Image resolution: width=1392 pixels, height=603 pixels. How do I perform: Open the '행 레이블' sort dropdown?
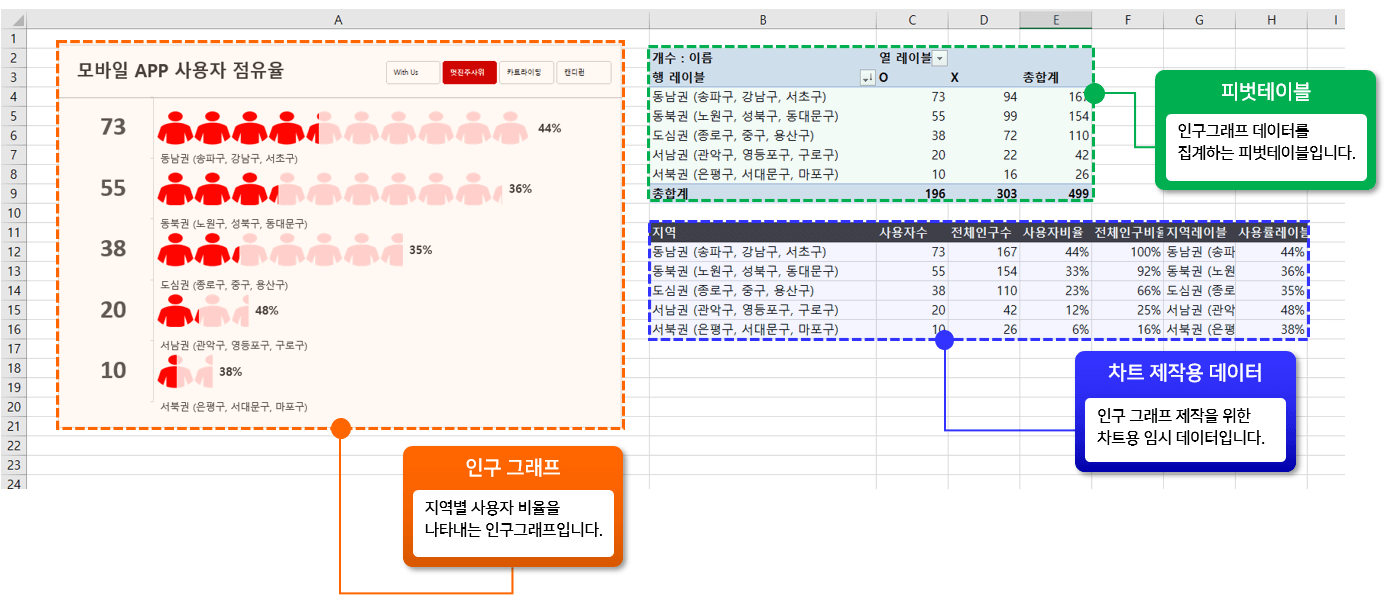click(867, 78)
